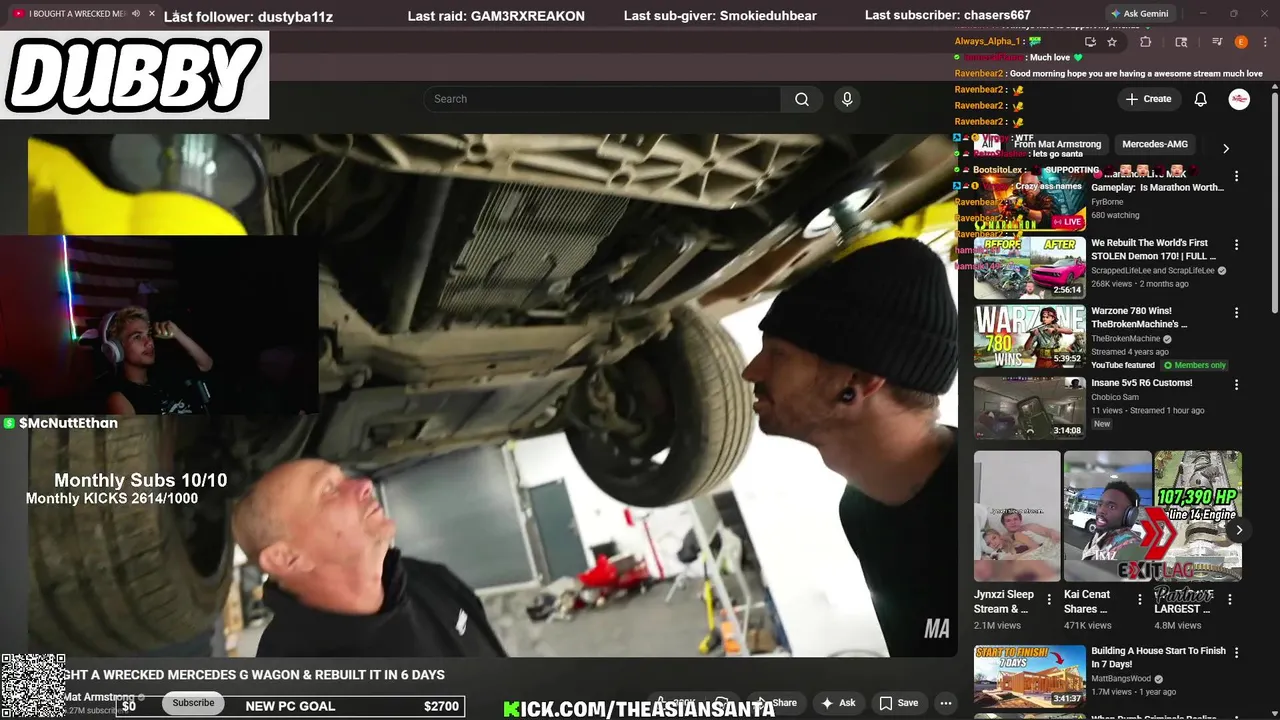
Task: Click the Create button
Action: (1148, 99)
